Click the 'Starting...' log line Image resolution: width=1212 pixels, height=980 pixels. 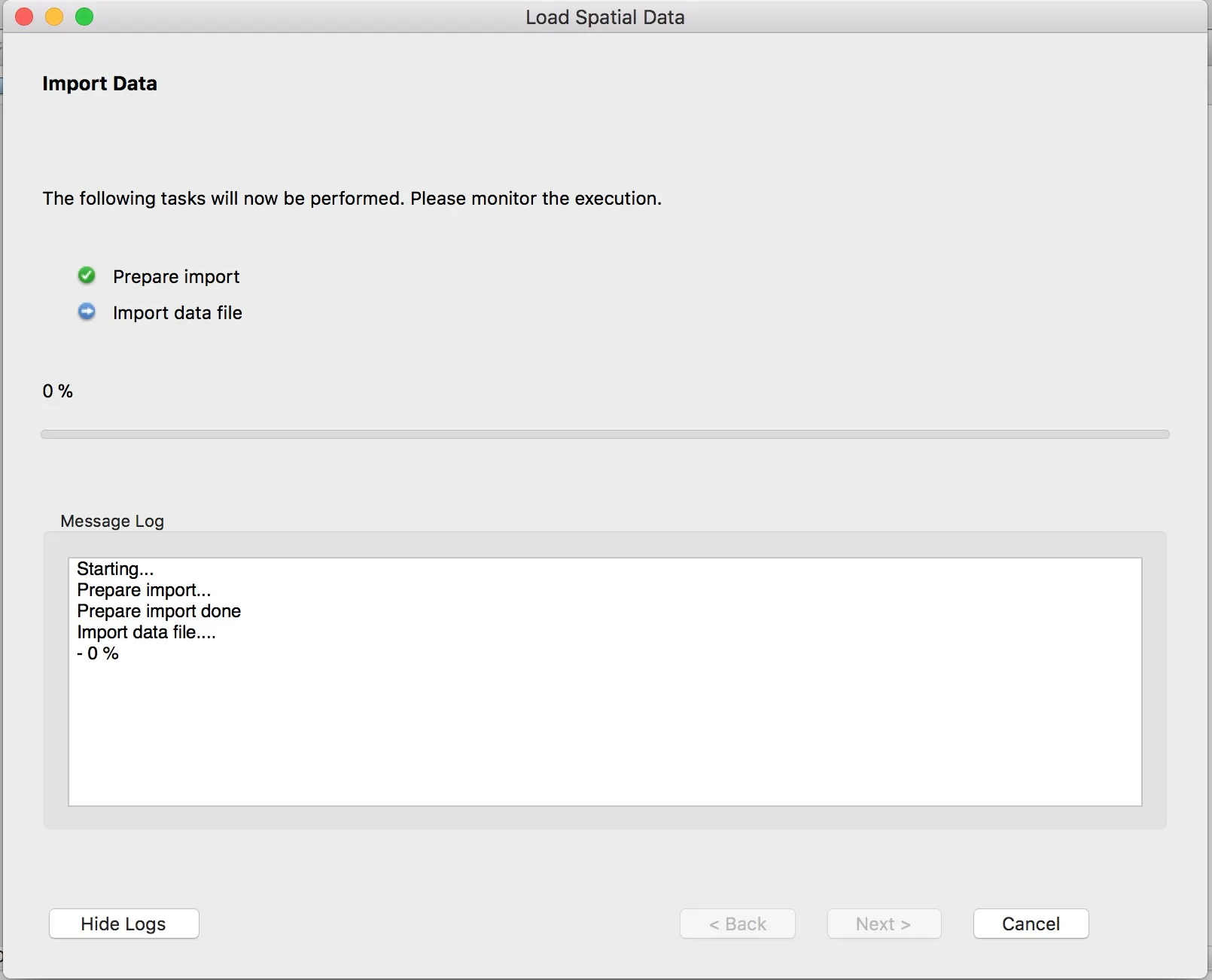pyautogui.click(x=115, y=569)
